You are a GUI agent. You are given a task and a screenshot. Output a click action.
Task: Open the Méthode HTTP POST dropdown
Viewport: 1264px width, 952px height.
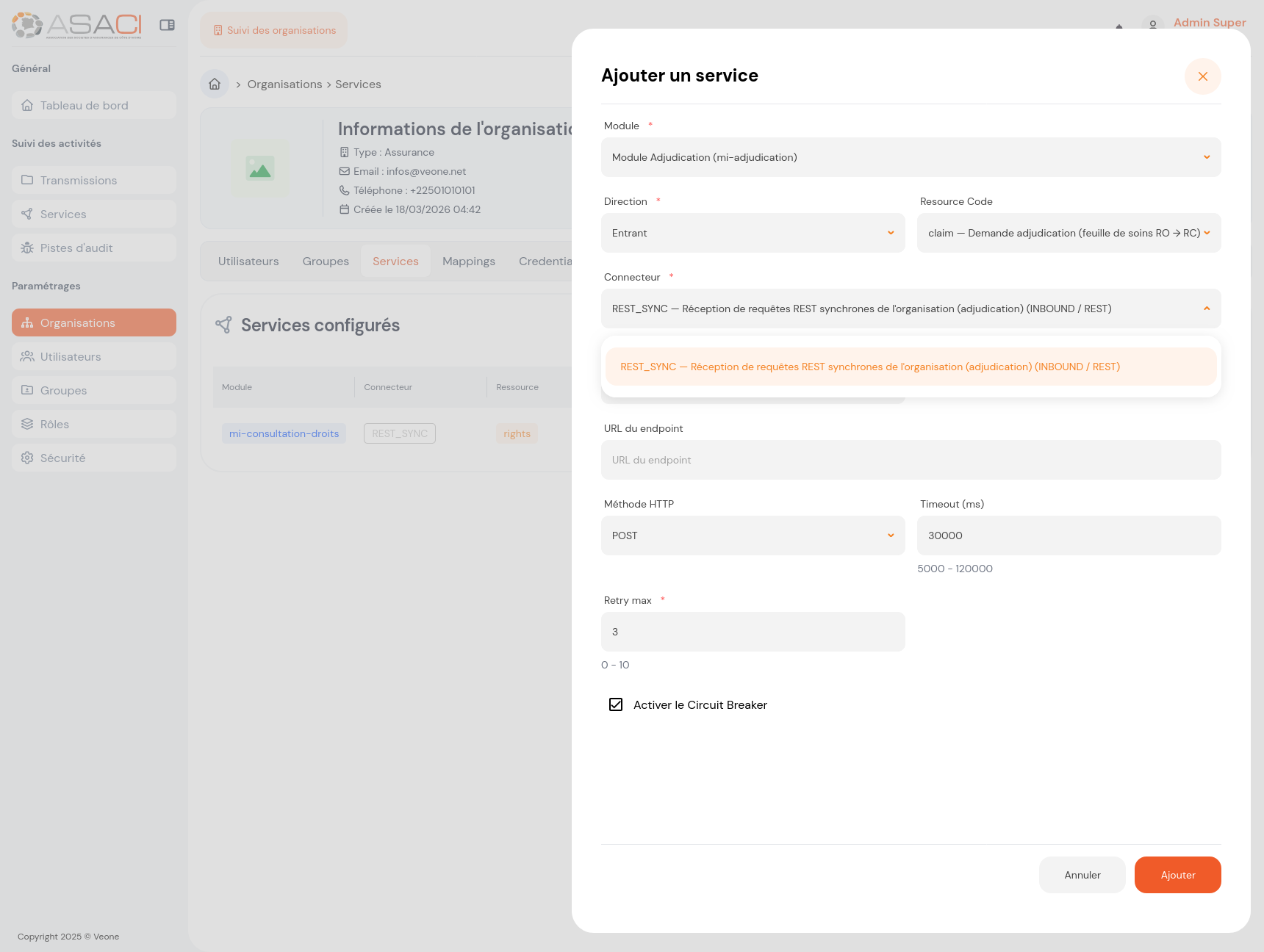pyautogui.click(x=753, y=535)
